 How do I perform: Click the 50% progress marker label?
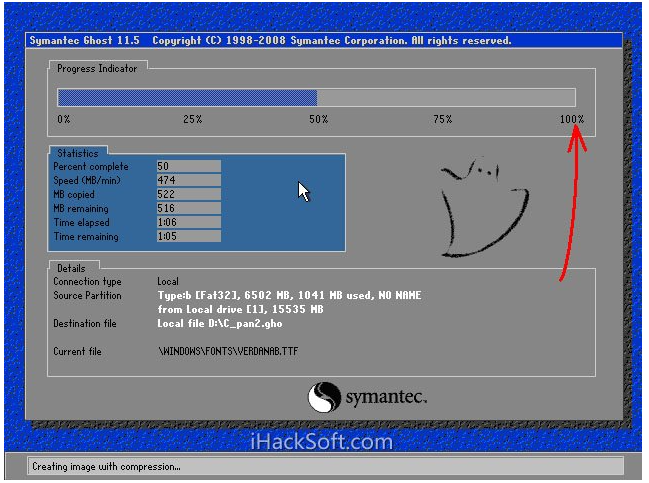point(318,120)
